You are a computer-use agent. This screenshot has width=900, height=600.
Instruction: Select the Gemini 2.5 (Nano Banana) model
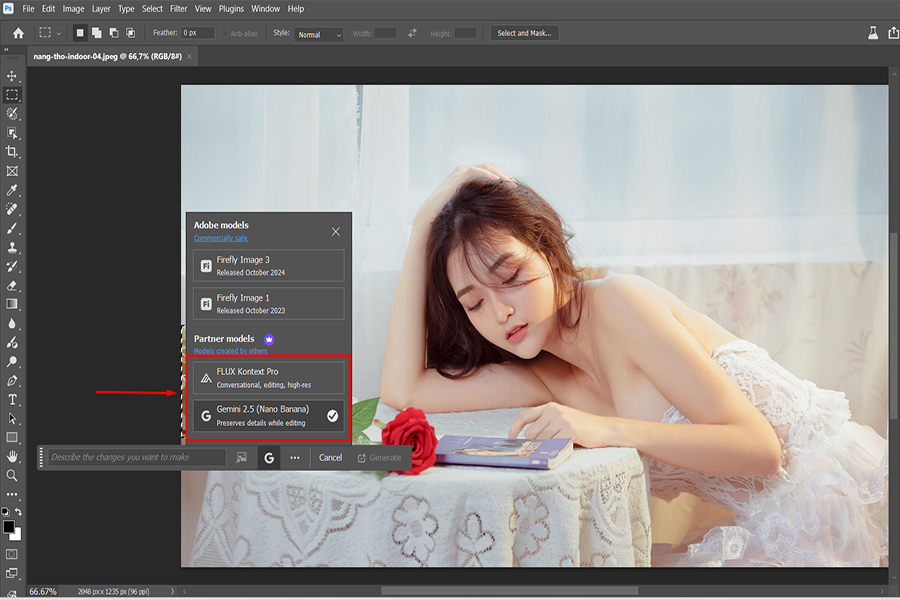click(x=268, y=415)
